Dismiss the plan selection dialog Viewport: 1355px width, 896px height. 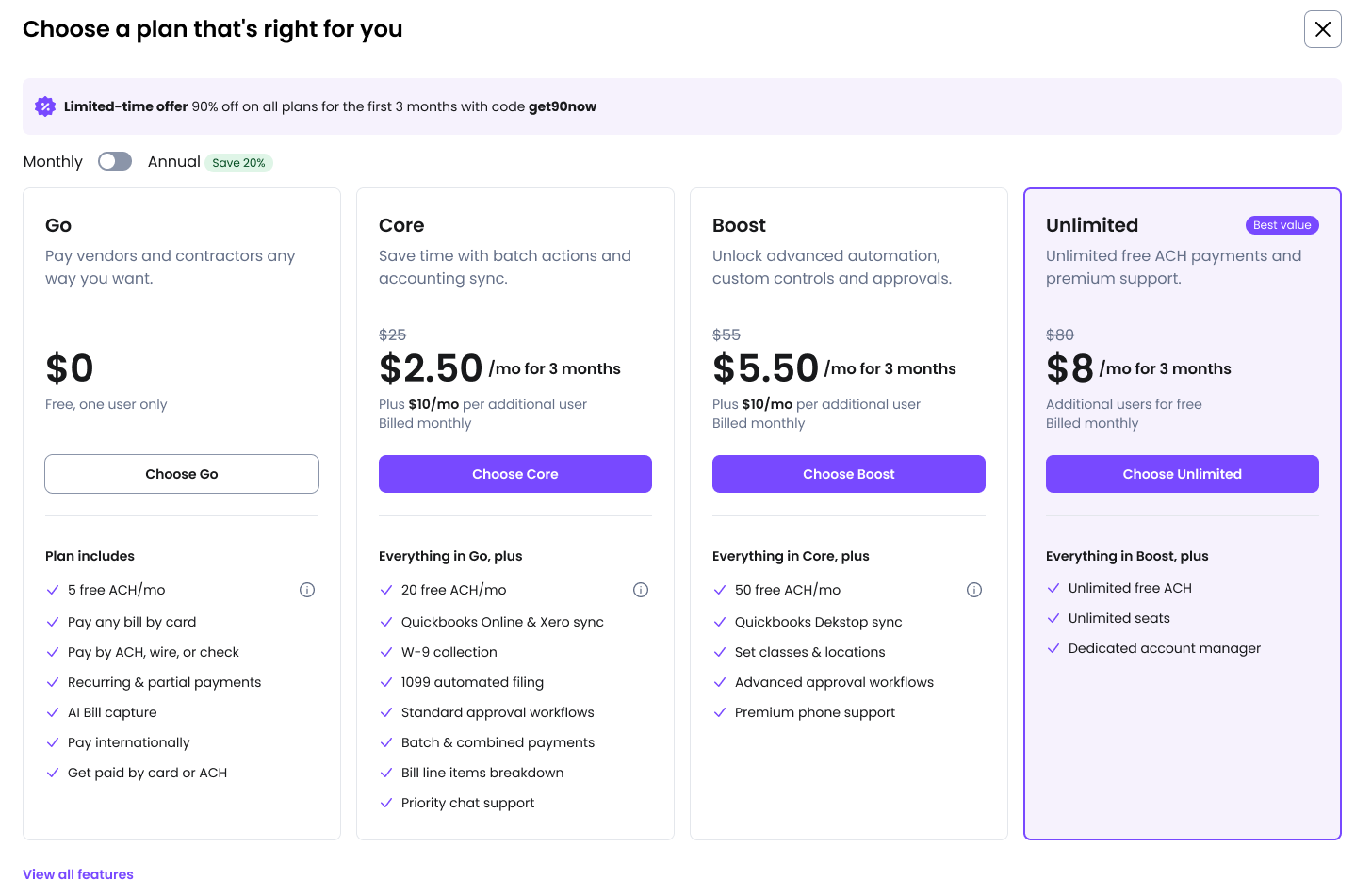pos(1322,29)
